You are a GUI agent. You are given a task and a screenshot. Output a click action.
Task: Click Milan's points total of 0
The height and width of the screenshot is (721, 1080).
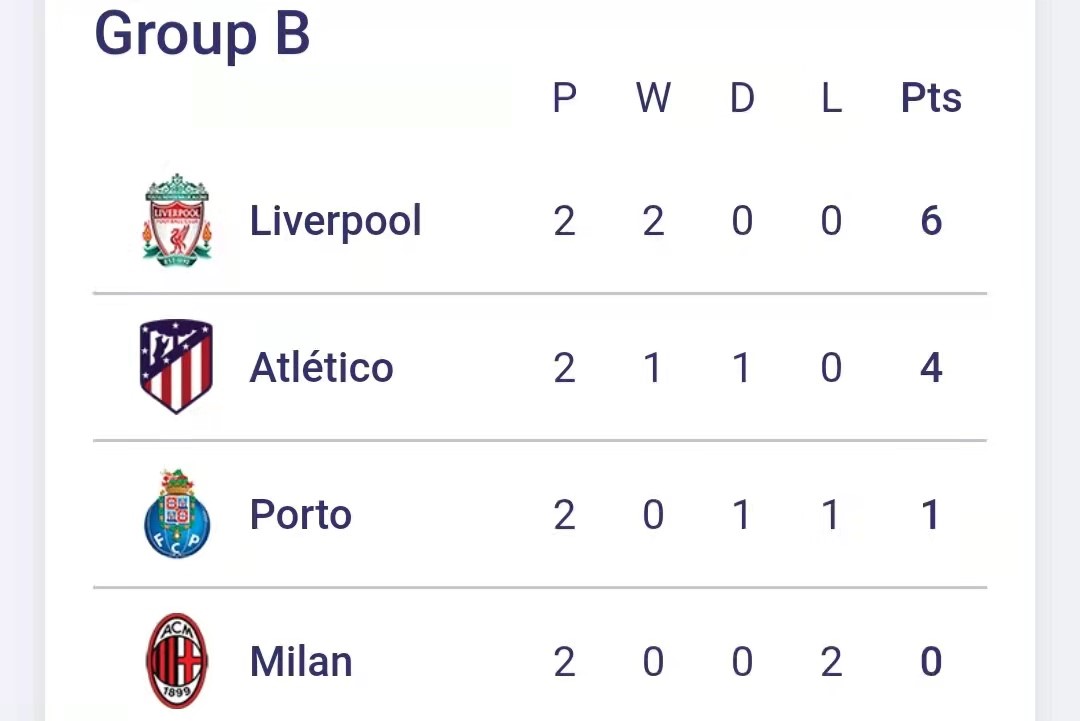coord(930,662)
